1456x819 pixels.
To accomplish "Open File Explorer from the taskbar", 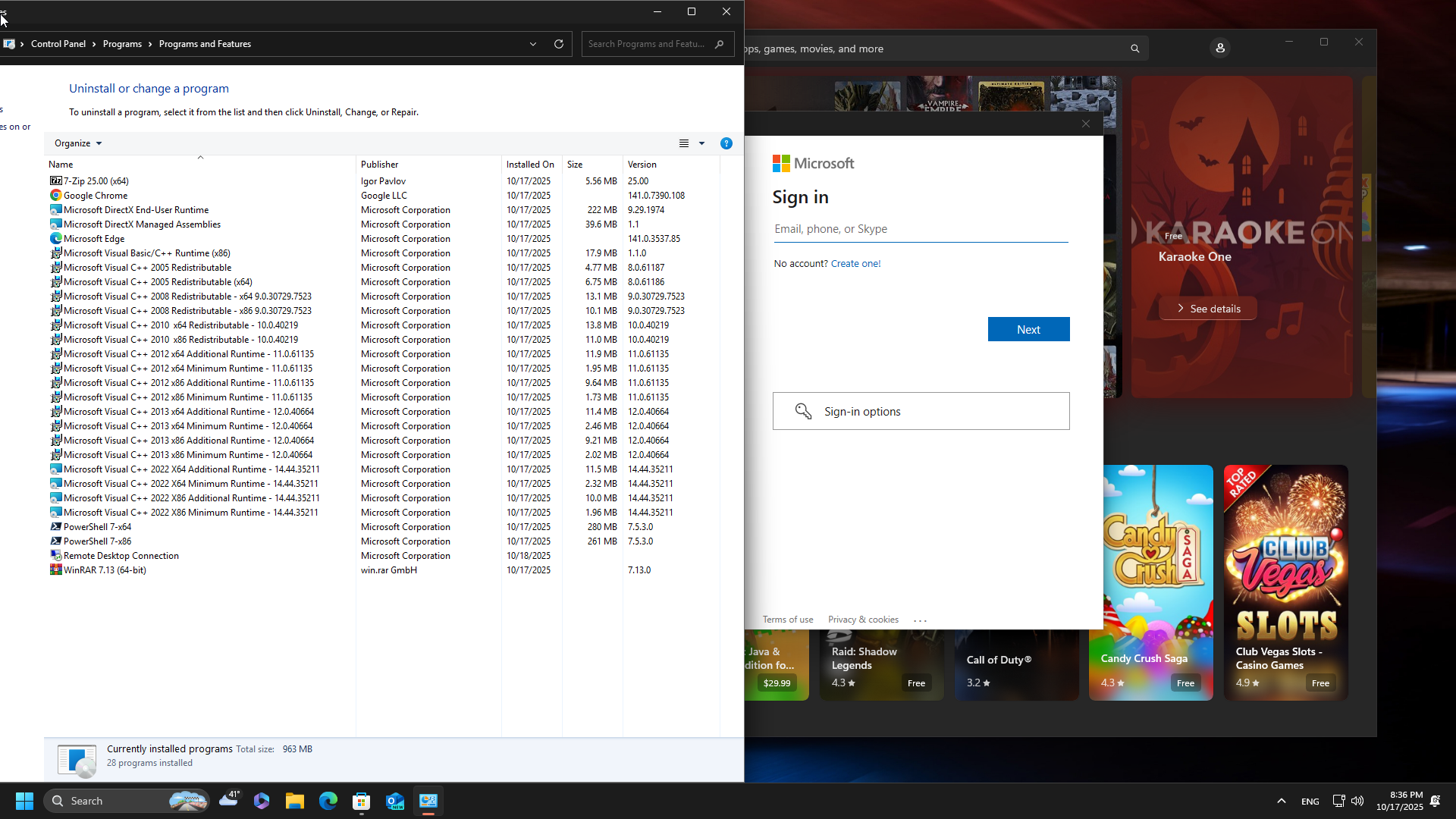I will (x=294, y=801).
